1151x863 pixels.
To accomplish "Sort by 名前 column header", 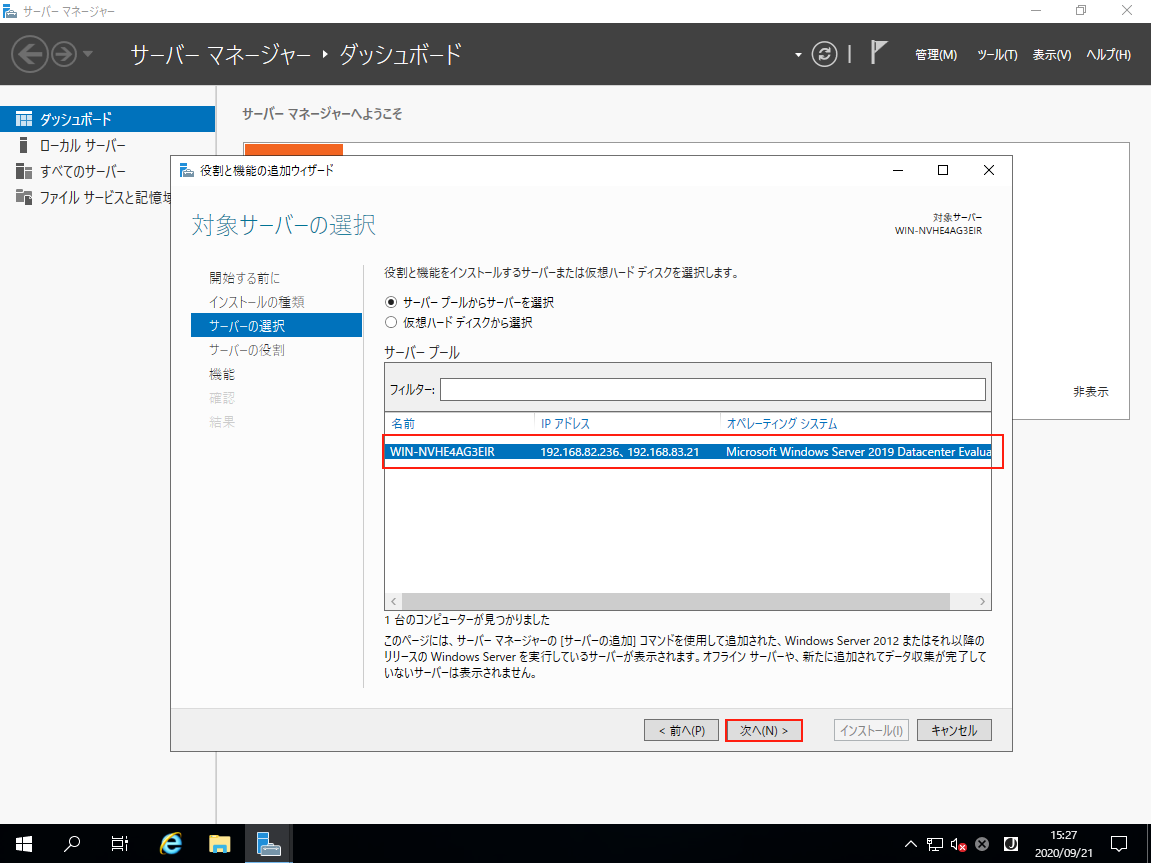I will (x=403, y=423).
